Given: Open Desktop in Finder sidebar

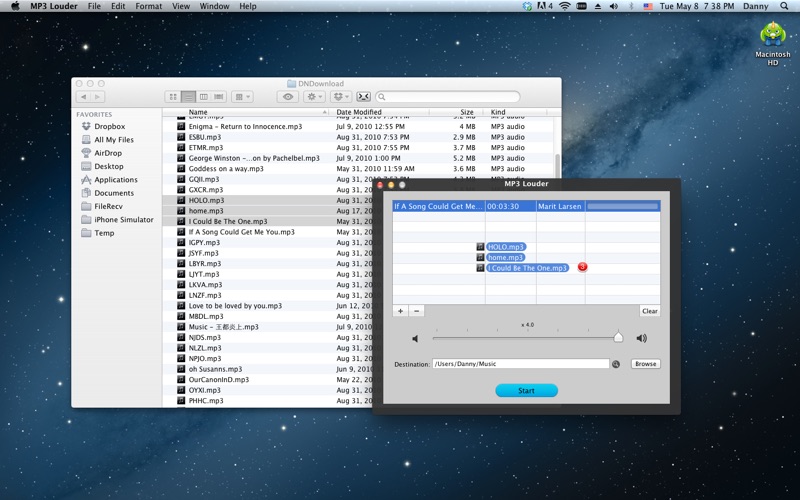Looking at the screenshot, I should tap(109, 166).
